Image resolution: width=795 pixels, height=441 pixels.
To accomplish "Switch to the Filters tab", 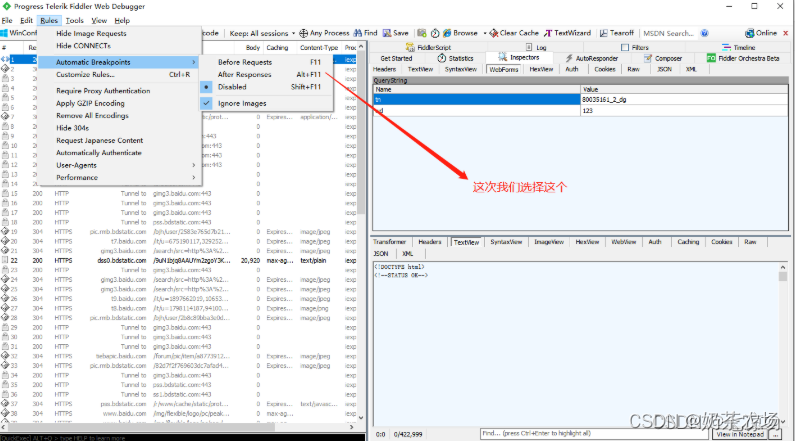I will [635, 47].
